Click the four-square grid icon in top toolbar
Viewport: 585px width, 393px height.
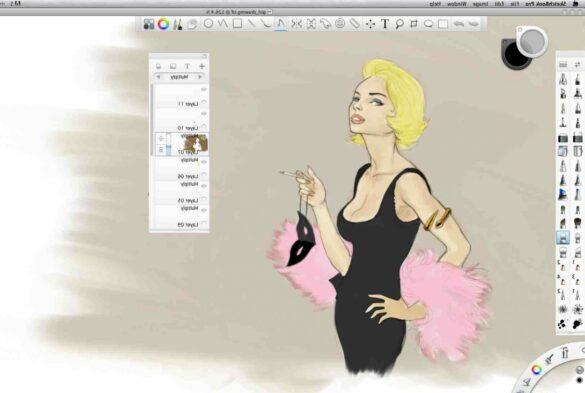149,24
